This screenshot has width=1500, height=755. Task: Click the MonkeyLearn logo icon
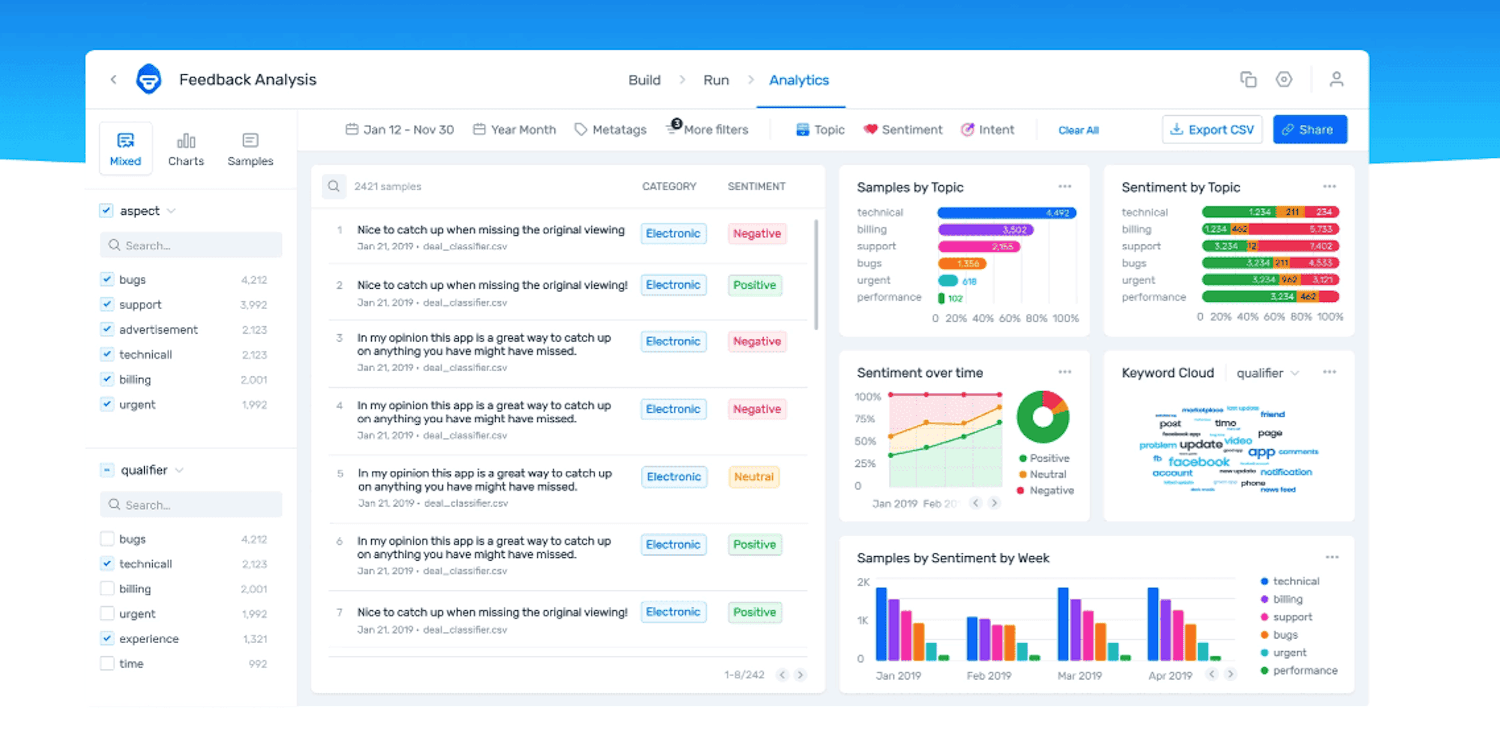coord(149,79)
